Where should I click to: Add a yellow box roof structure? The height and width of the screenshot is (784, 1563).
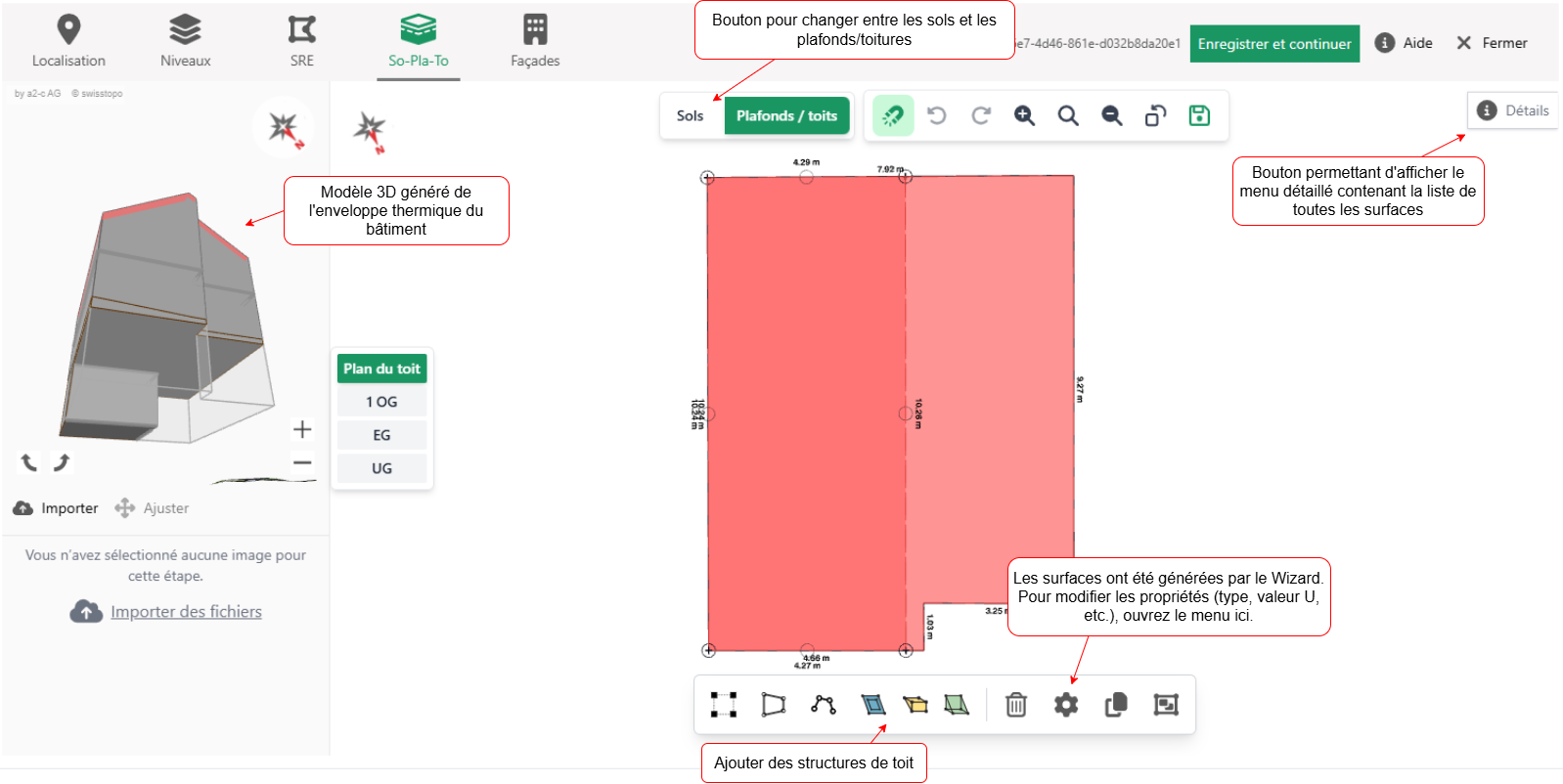[915, 705]
